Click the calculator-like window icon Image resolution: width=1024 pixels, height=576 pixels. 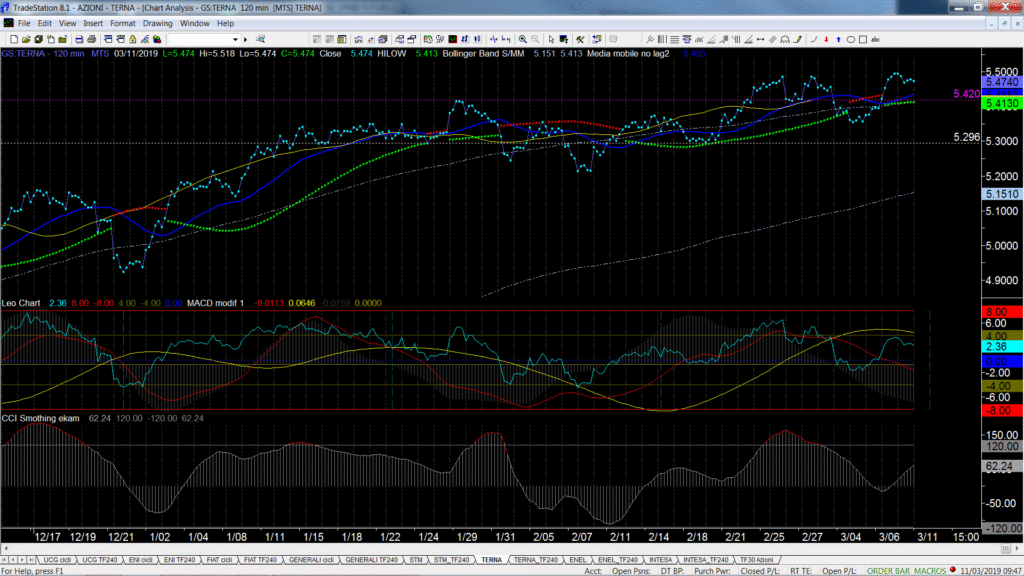pos(342,40)
